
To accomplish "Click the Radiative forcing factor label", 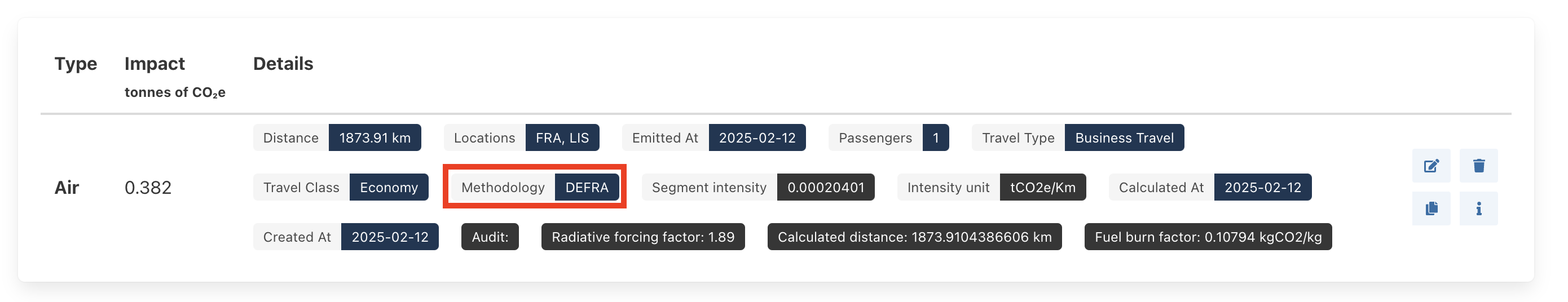I will click(x=642, y=237).
